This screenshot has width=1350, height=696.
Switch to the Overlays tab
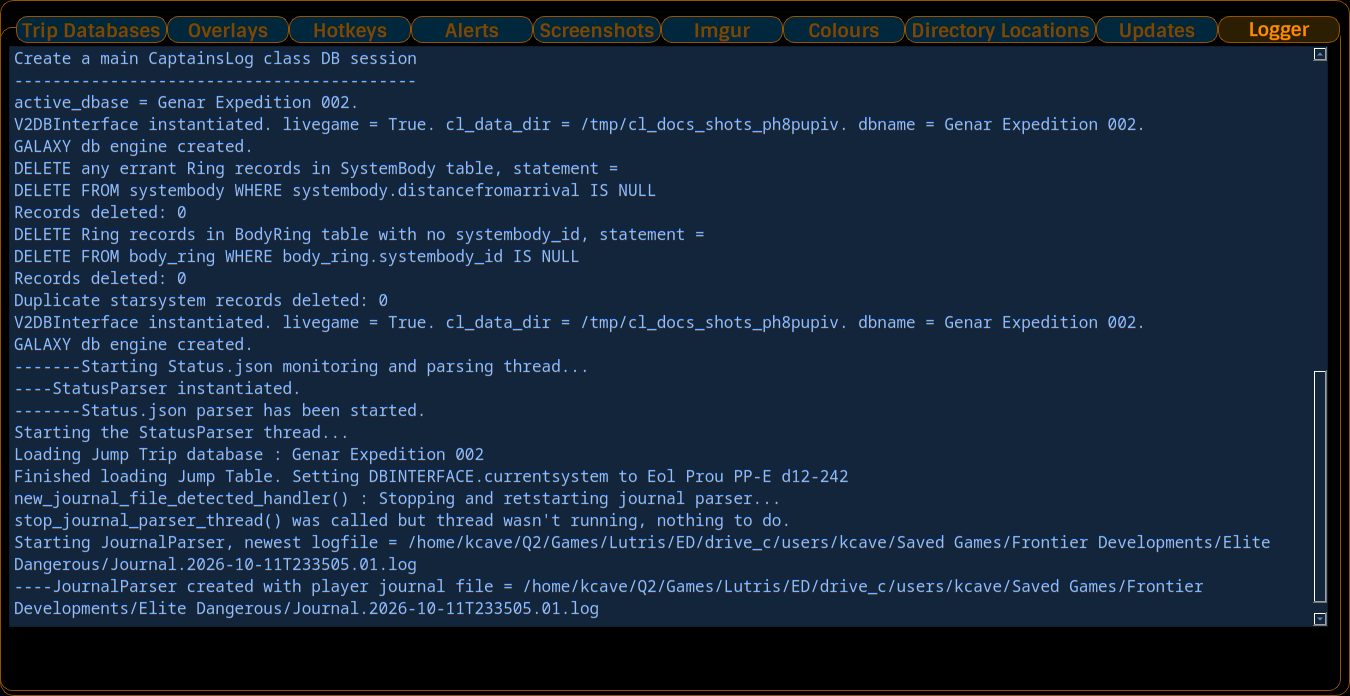pyautogui.click(x=228, y=30)
